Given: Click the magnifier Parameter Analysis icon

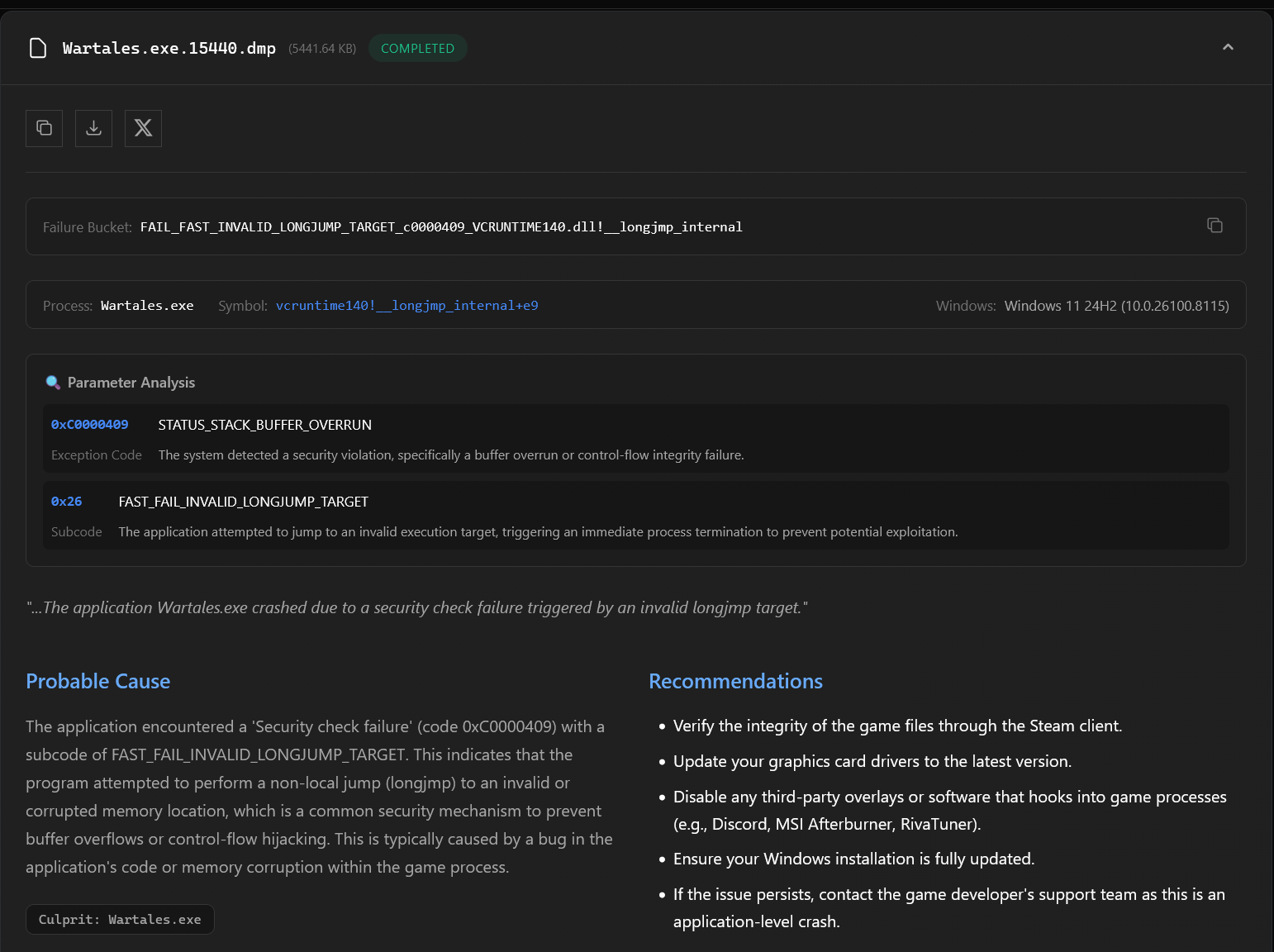Looking at the screenshot, I should point(53,383).
